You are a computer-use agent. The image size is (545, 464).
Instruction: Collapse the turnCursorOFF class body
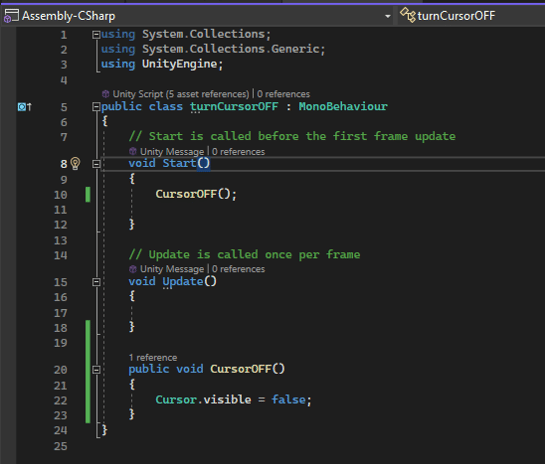pos(96,107)
